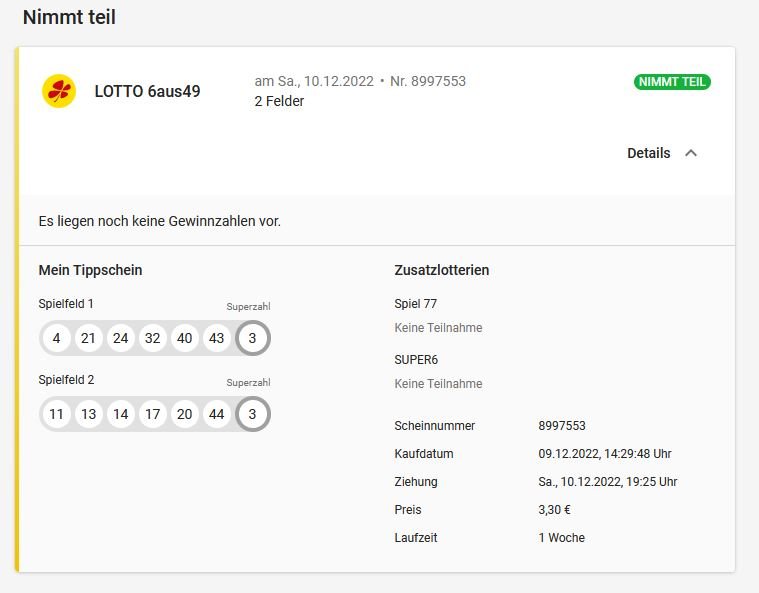Click Superzahl 3 ball in Spielfeld 1
Image resolution: width=759 pixels, height=593 pixels.
pos(252,338)
